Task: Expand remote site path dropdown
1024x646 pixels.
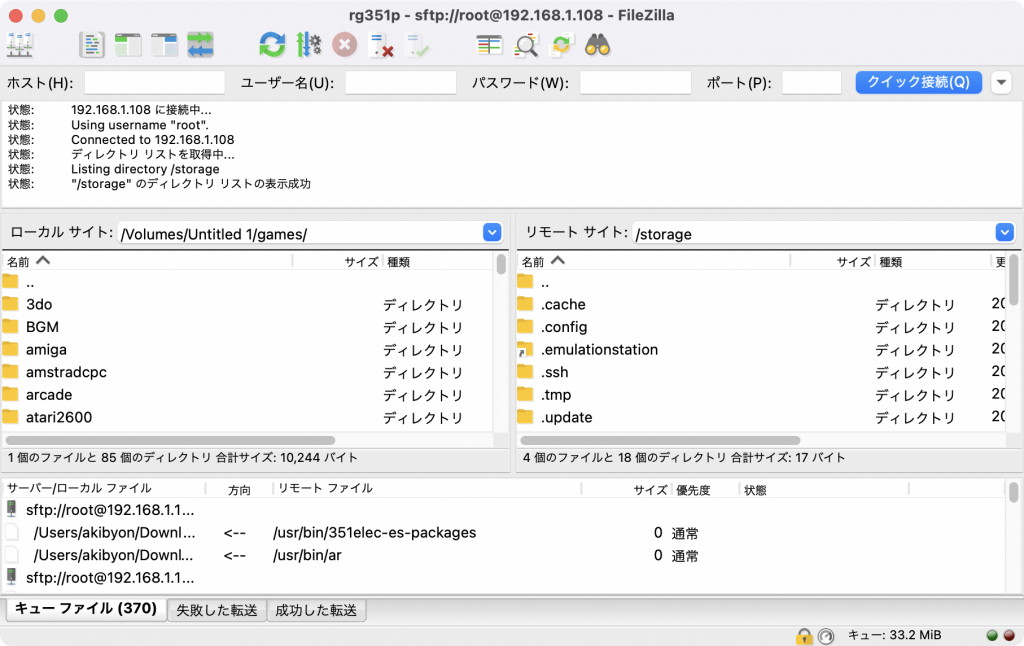Action: pos(1004,233)
